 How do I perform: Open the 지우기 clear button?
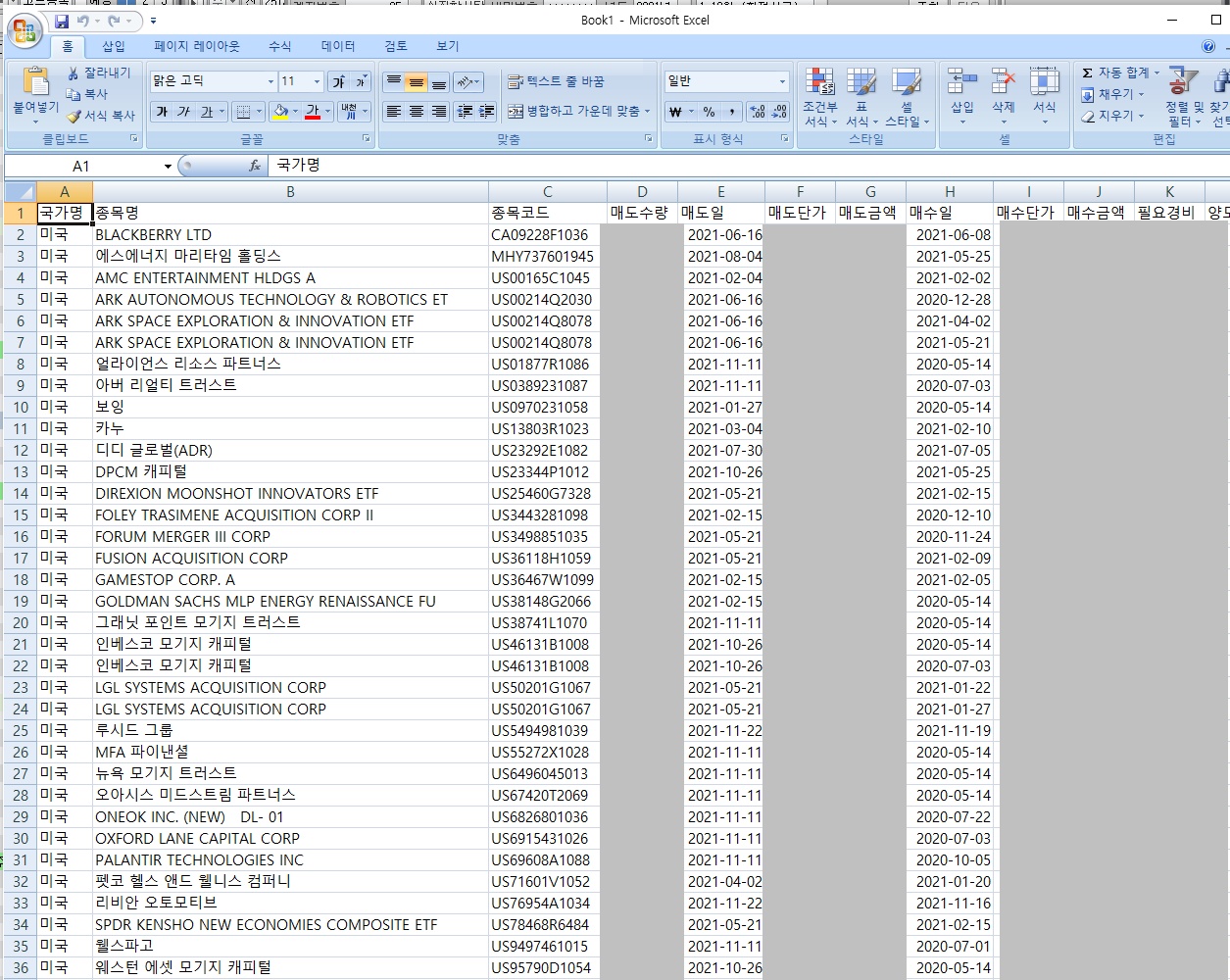[x=1112, y=116]
